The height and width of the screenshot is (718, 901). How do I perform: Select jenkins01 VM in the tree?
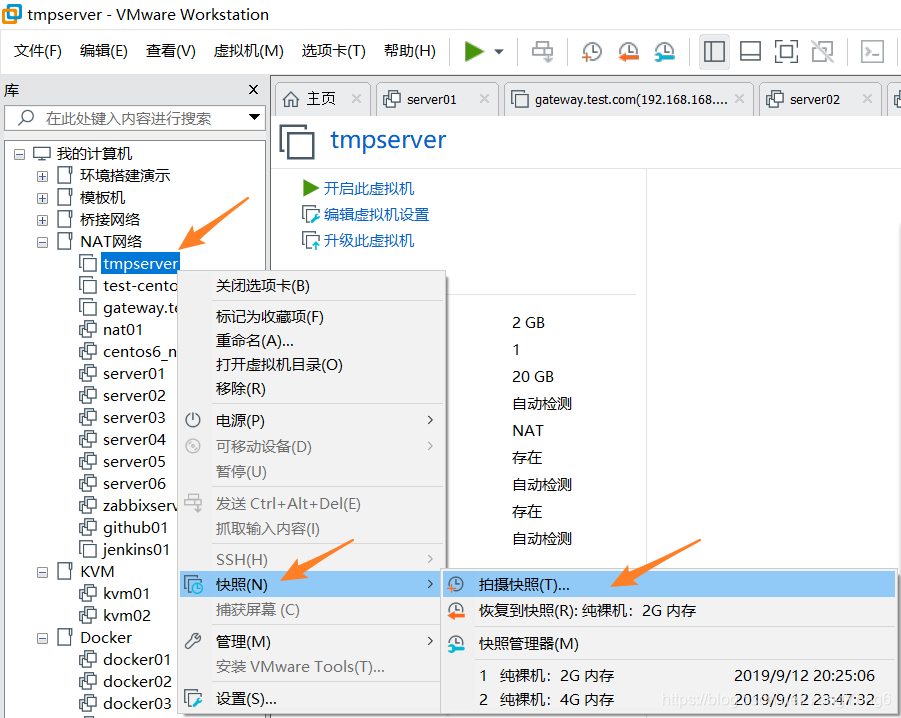pos(136,550)
